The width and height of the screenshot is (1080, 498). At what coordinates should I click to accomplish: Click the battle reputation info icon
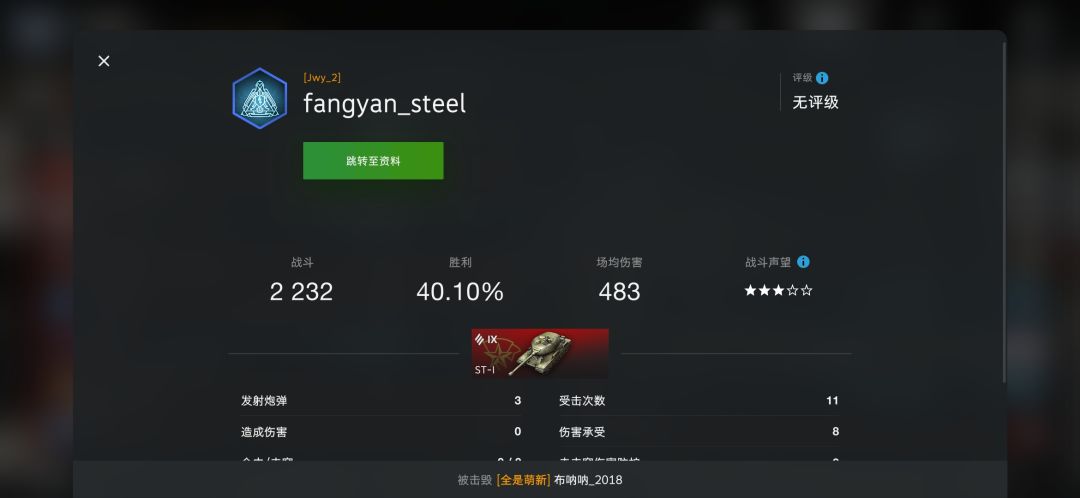pos(803,262)
